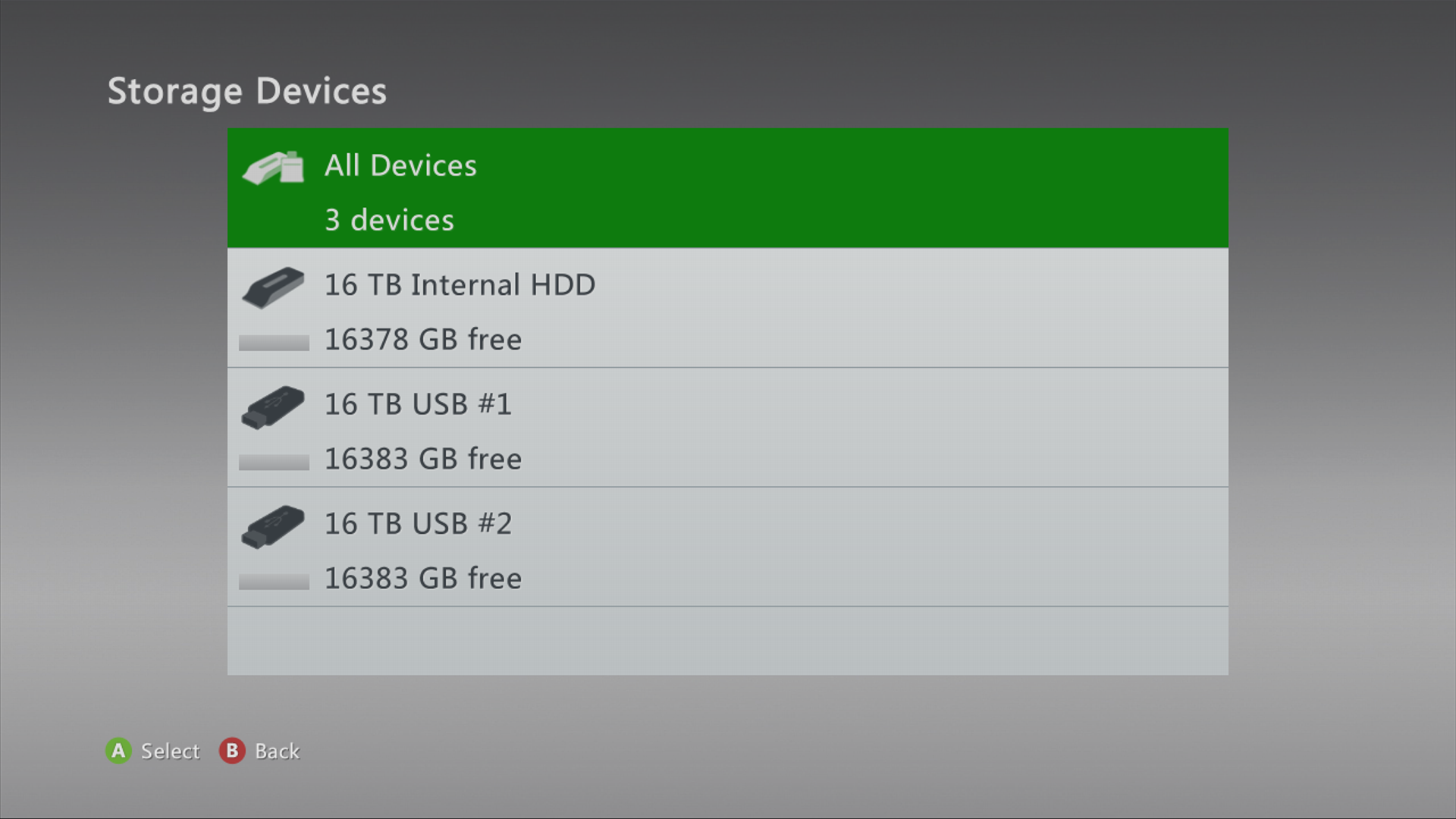1456x819 pixels.
Task: Click the USB #1 free space bar
Action: 274,462
